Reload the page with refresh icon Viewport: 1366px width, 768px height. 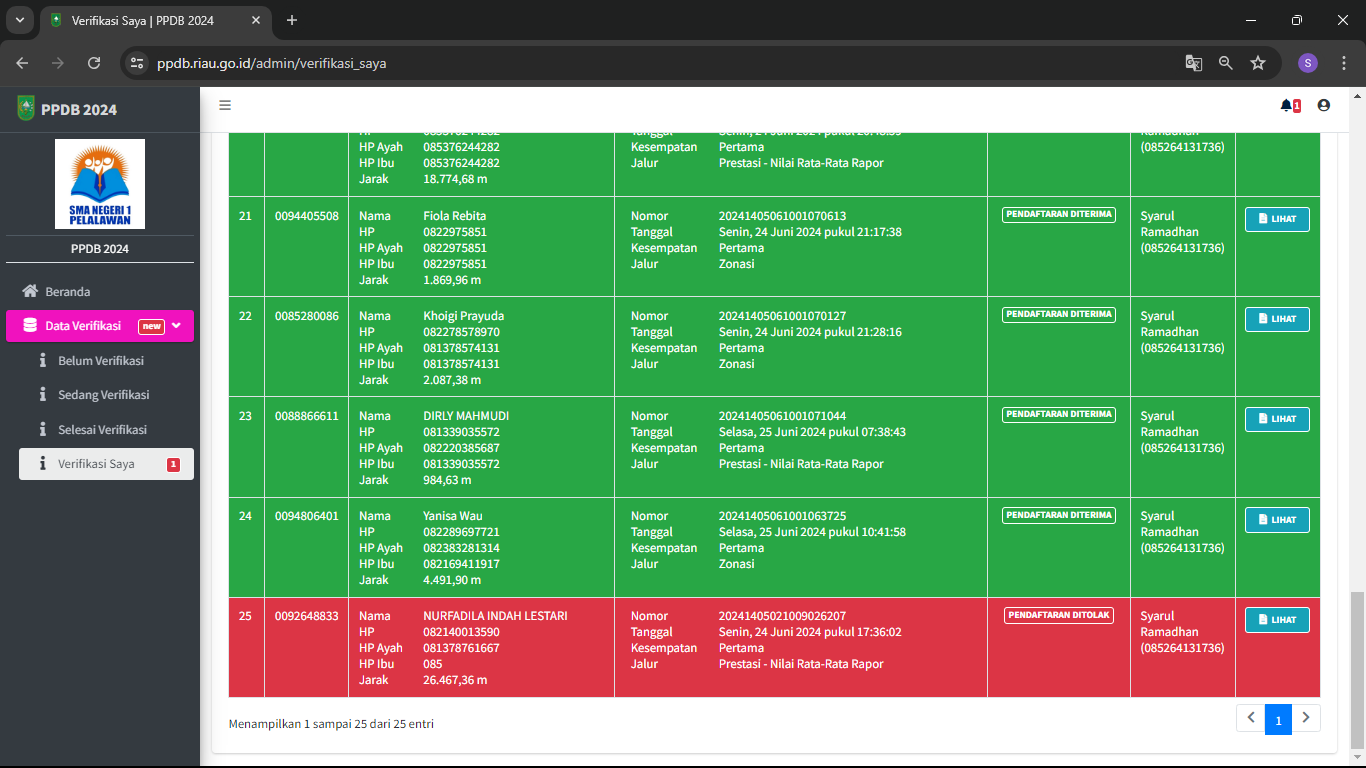(94, 63)
